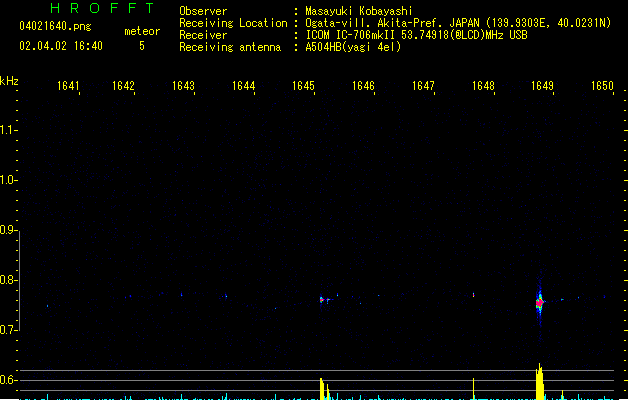Image resolution: width=629 pixels, height=400 pixels.
Task: Click the 'Receiving antenna' field label
Action: pos(230,47)
